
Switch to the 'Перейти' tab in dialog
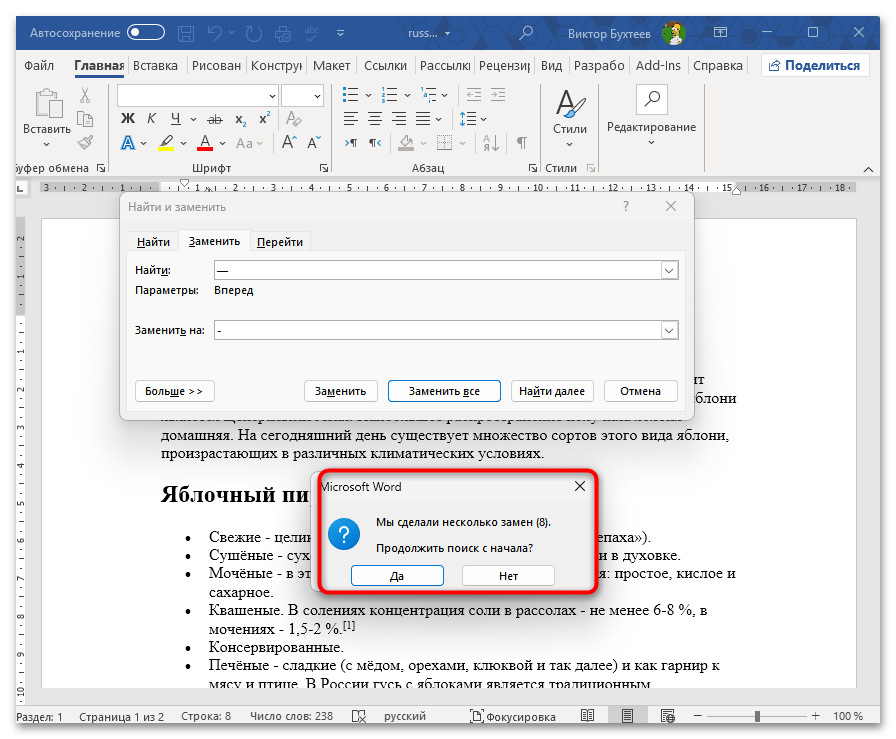pos(280,242)
